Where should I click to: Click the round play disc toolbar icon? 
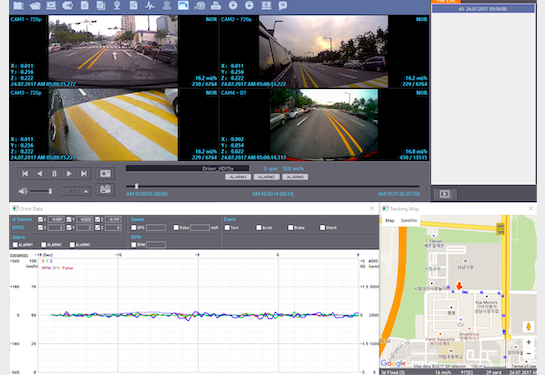tap(249, 5)
